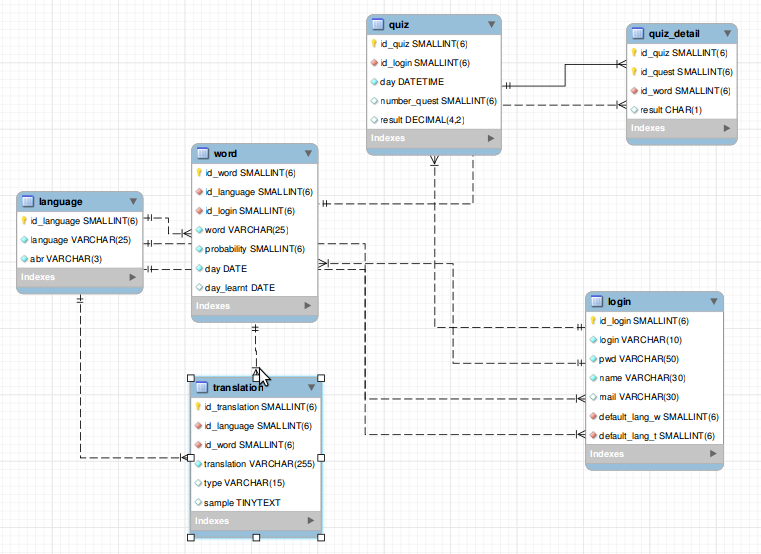
Task: Click the login table header icon
Action: (597, 301)
